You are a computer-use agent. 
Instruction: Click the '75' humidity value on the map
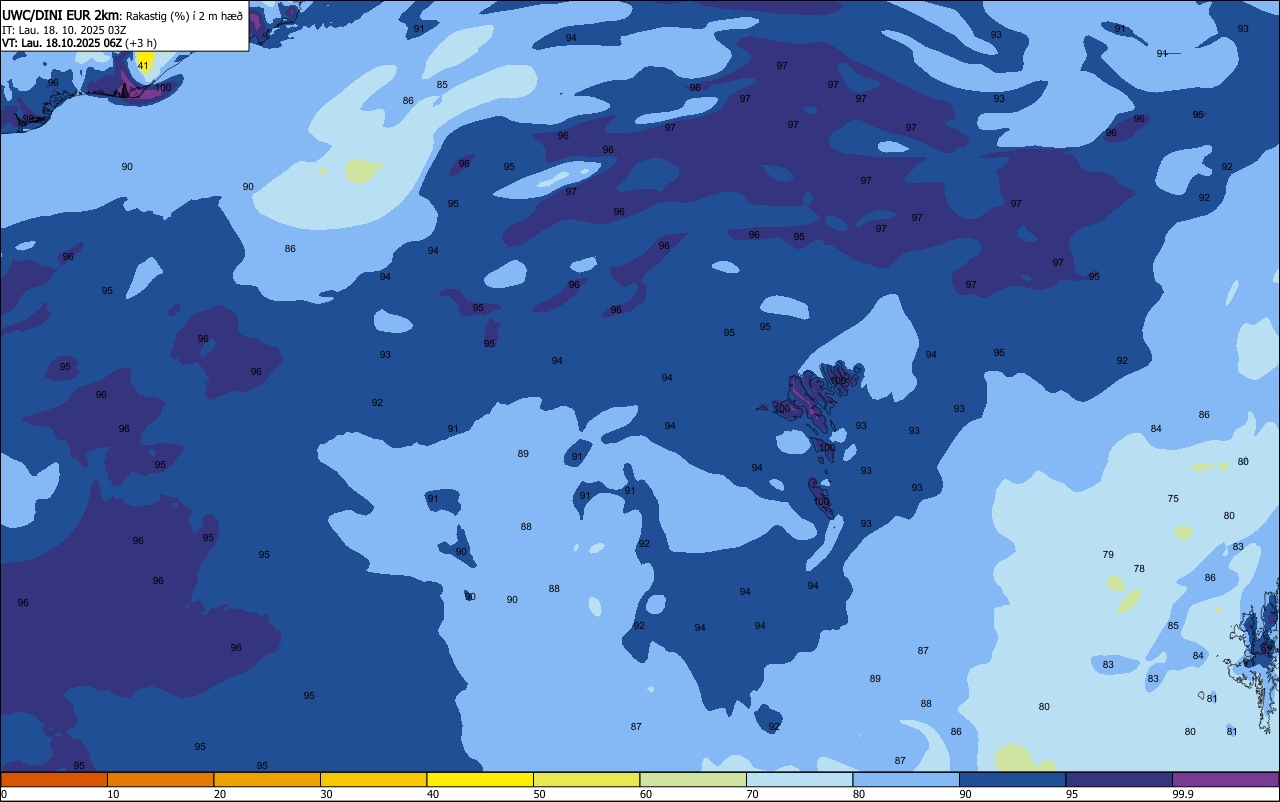1173,499
